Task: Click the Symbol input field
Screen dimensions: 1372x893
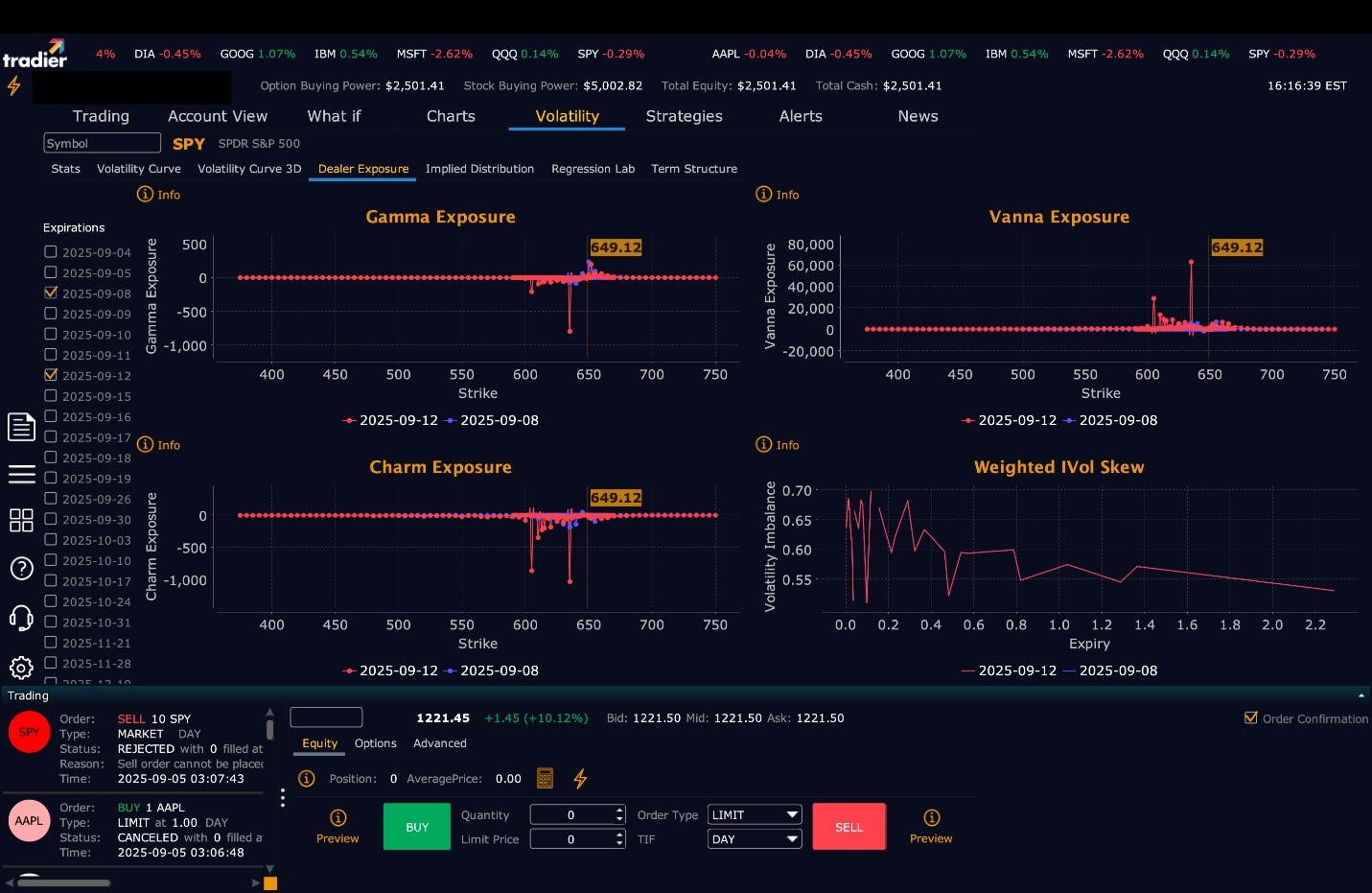Action: tap(102, 143)
